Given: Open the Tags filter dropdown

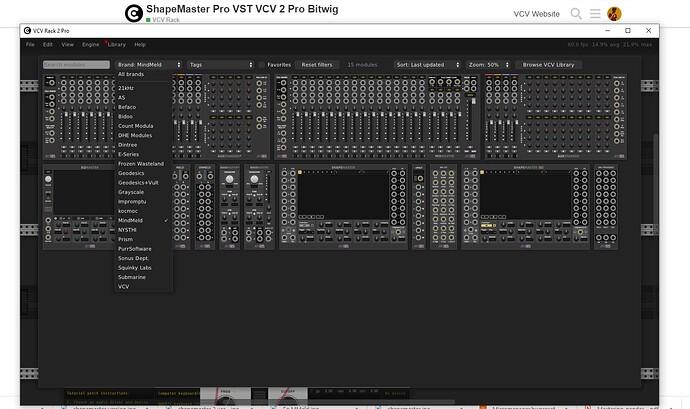Looking at the screenshot, I should [x=221, y=65].
